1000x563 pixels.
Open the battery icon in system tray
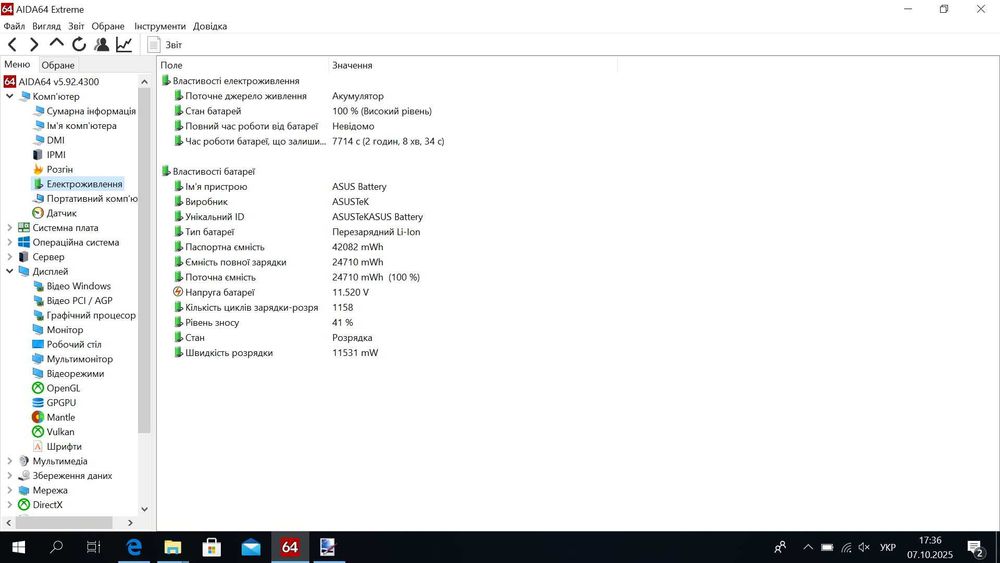827,547
